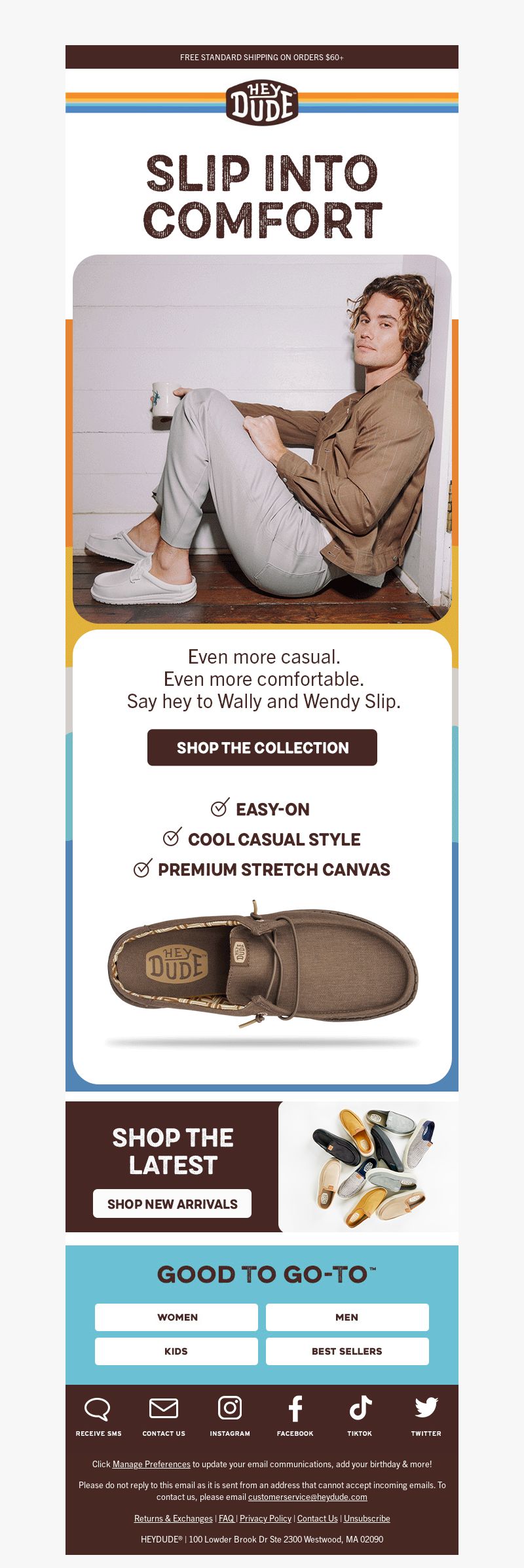
Task: Click the Easy-On checkmark icon
Action: click(220, 808)
